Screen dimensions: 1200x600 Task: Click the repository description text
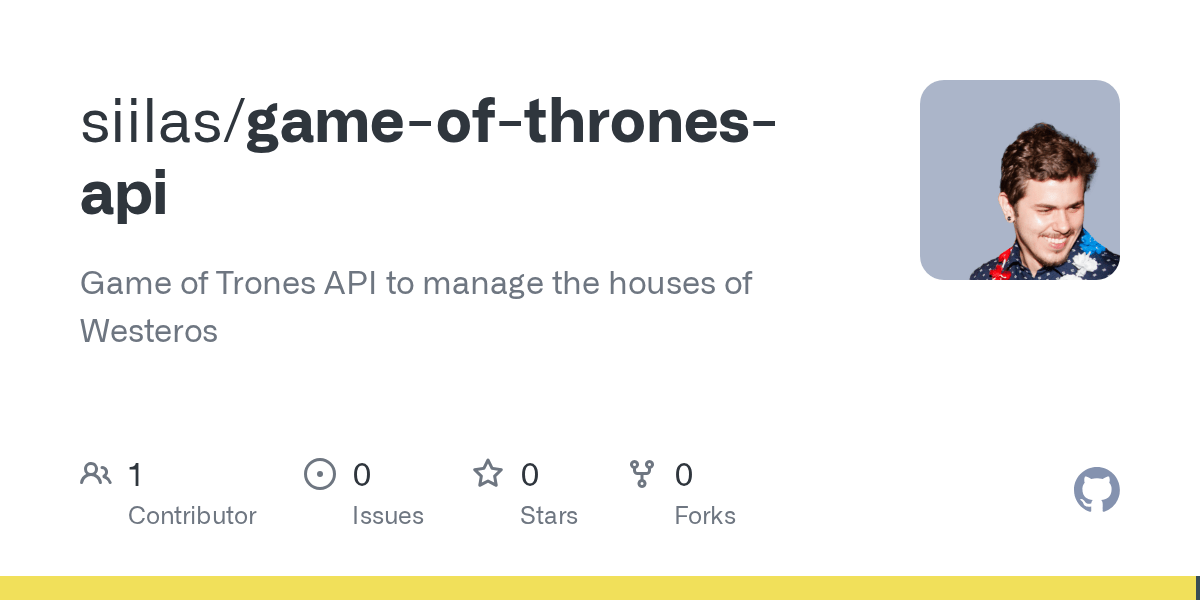point(416,307)
